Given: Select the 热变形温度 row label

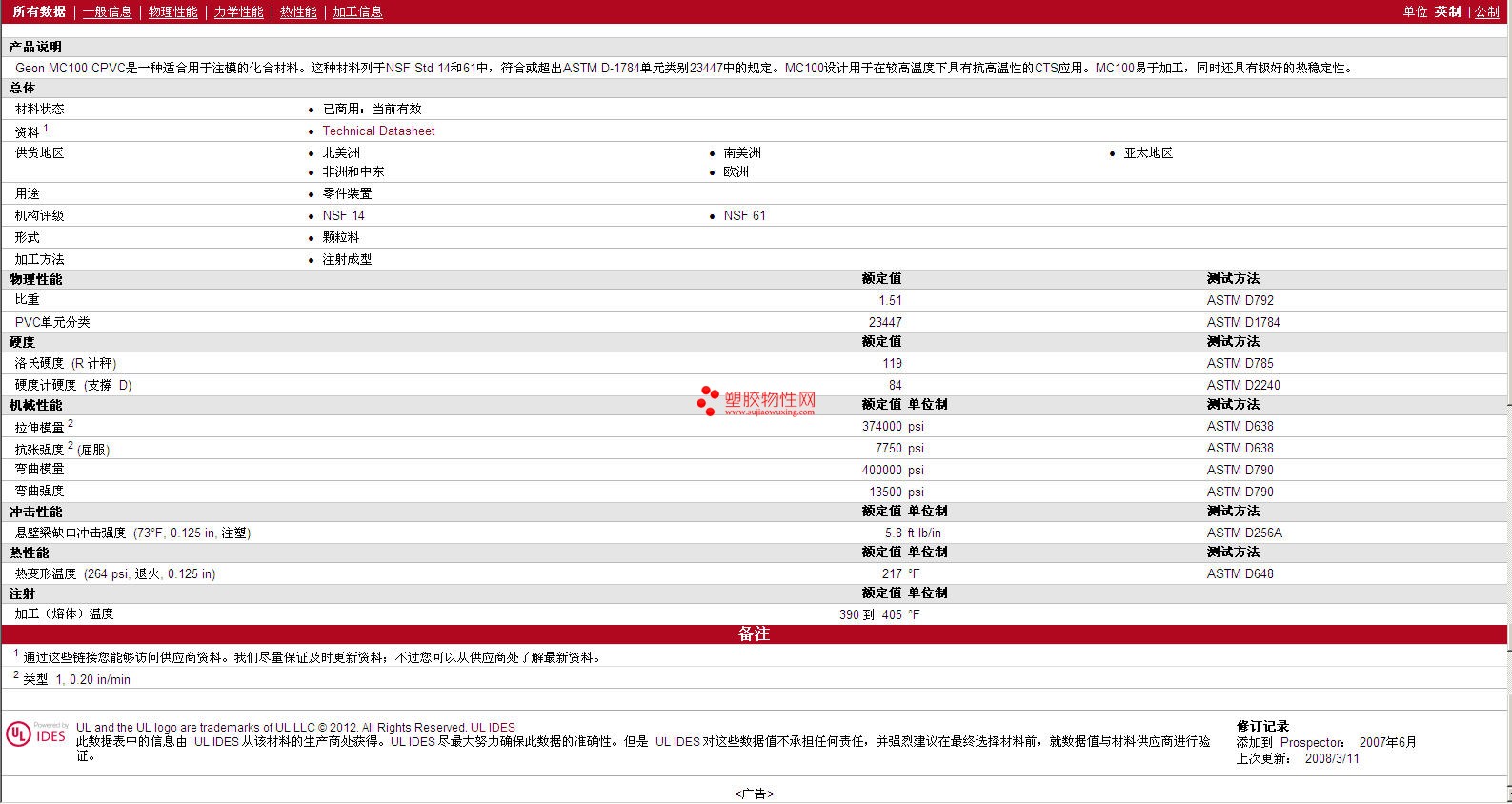Looking at the screenshot, I should 115,574.
